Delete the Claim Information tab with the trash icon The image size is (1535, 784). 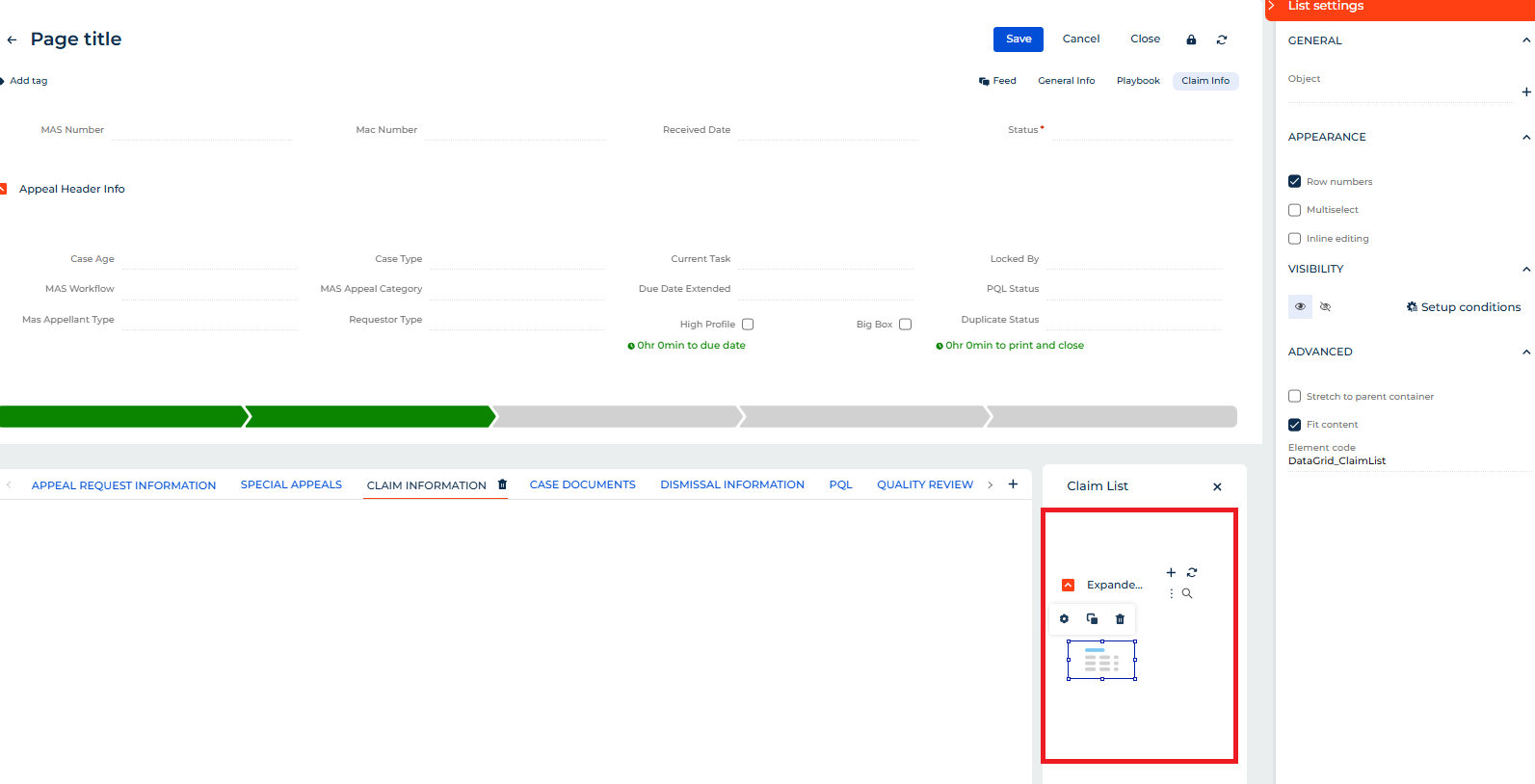click(502, 484)
